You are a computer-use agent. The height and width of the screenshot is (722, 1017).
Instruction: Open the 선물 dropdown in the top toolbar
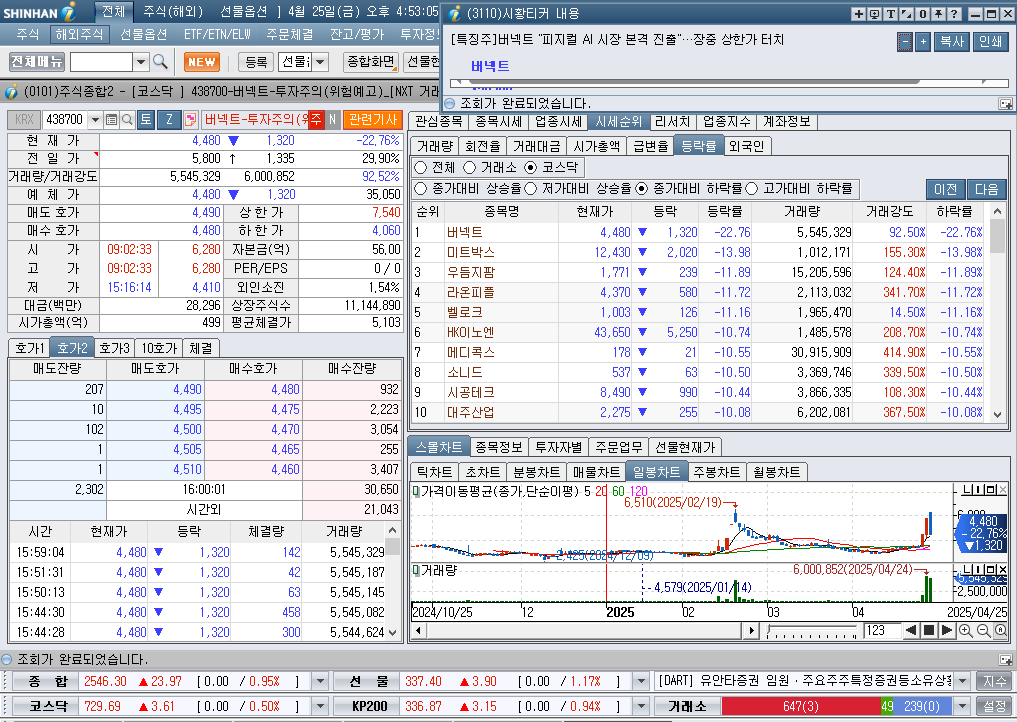coord(321,62)
